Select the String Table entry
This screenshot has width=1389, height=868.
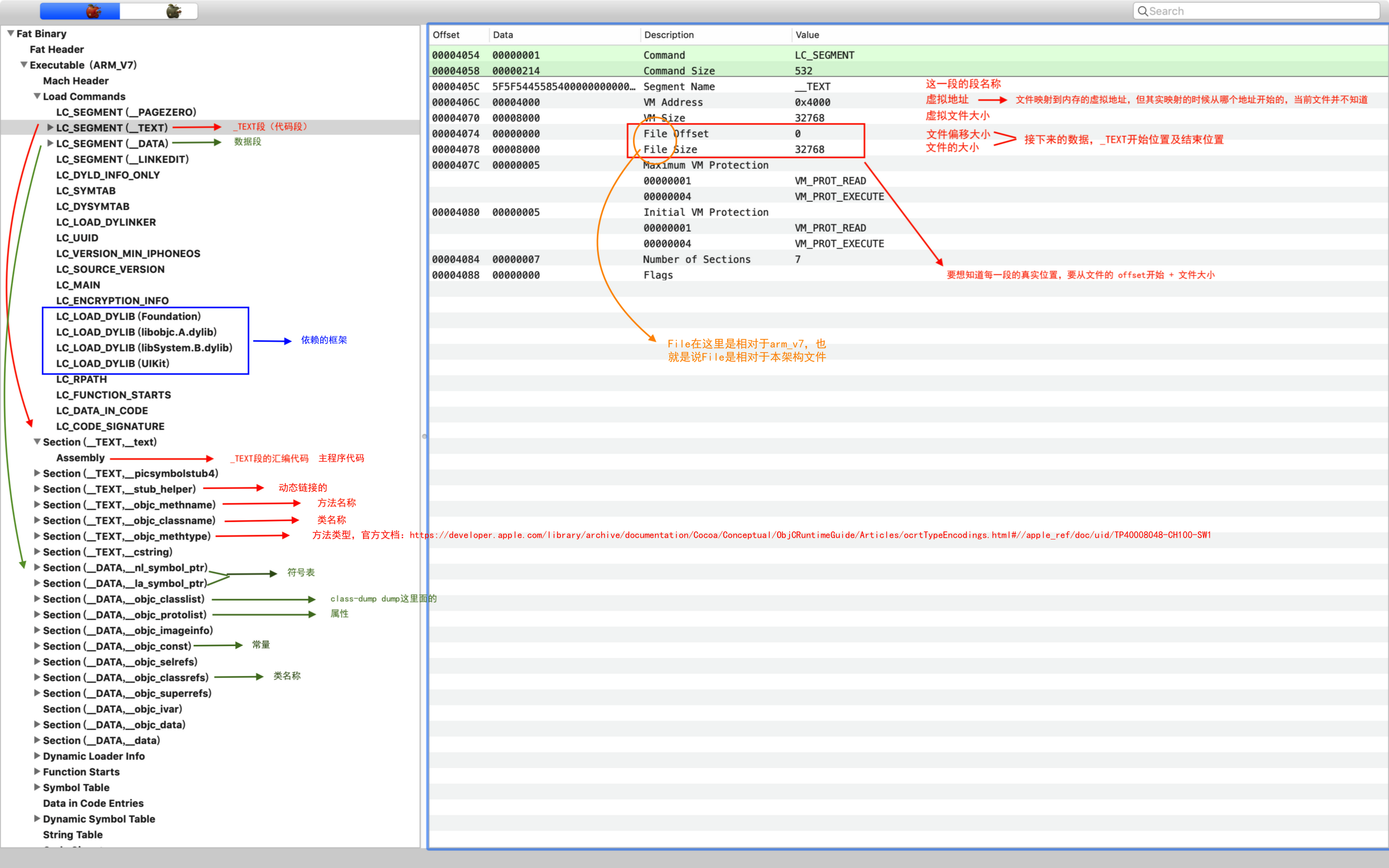tap(72, 834)
